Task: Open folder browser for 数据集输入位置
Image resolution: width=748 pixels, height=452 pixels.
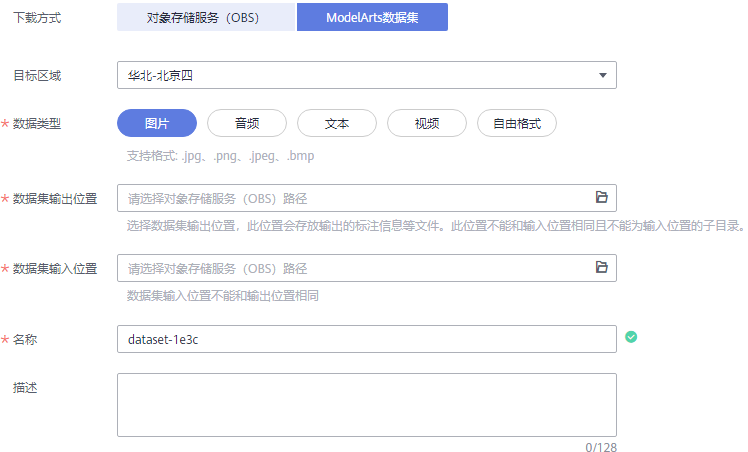Action: coord(602,267)
